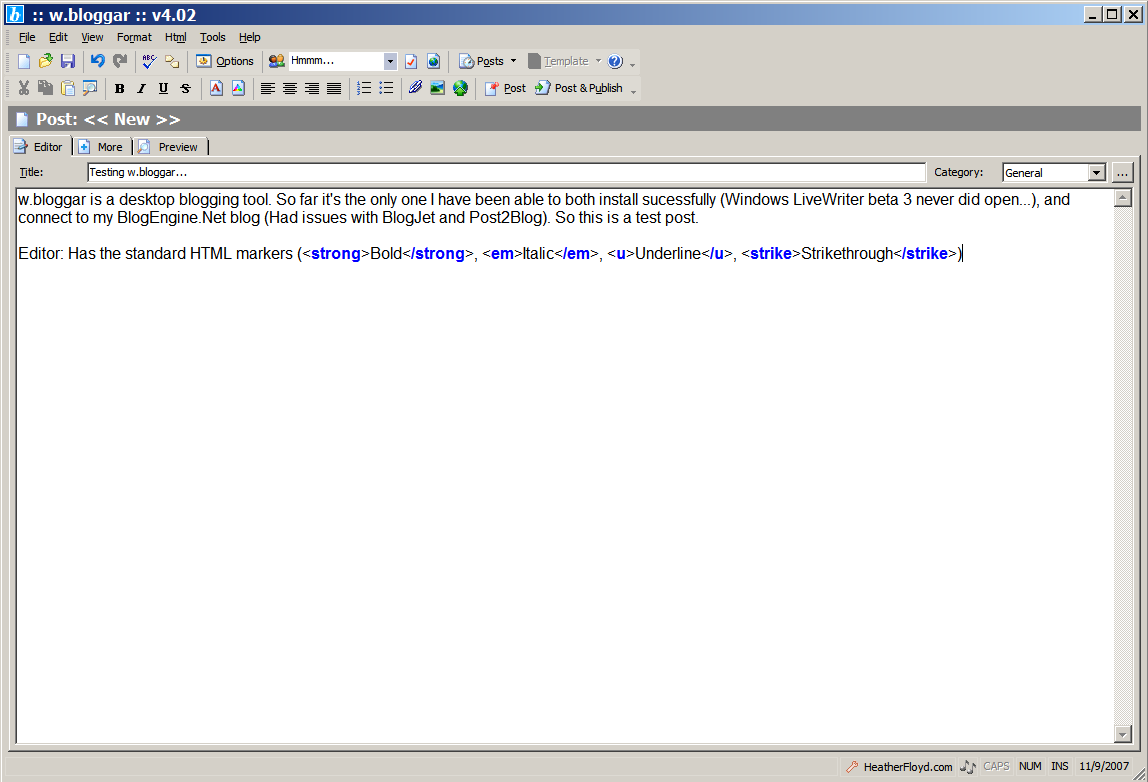Image resolution: width=1148 pixels, height=782 pixels.
Task: Click the music note status bar icon
Action: click(x=967, y=767)
